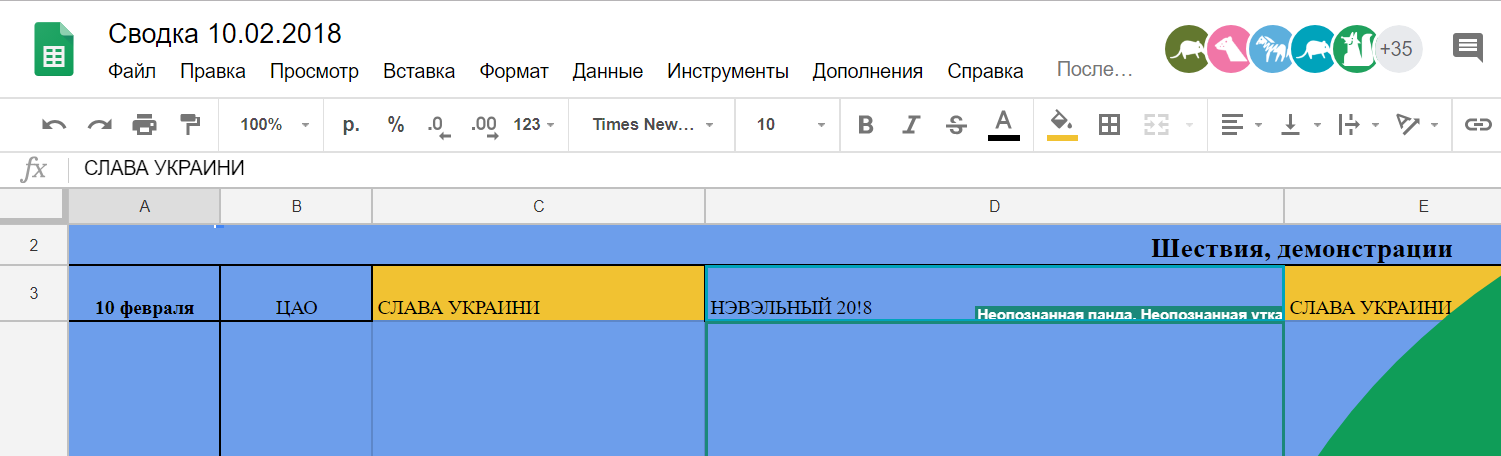1501x456 pixels.
Task: Click the Undo arrow icon
Action: (x=54, y=125)
